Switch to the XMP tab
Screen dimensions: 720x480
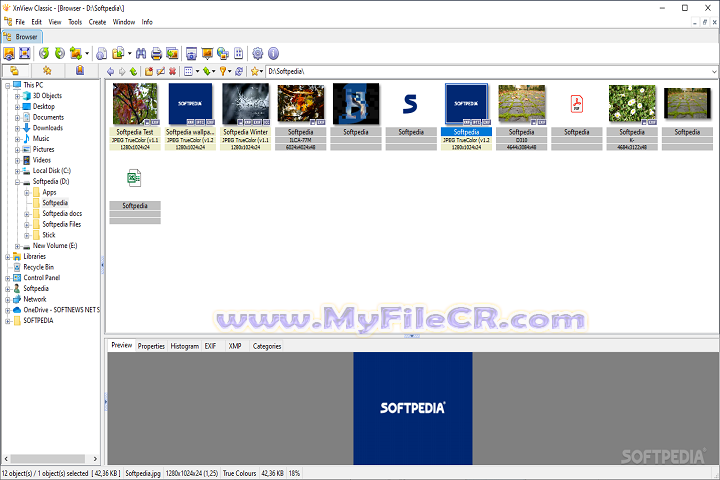pyautogui.click(x=235, y=346)
